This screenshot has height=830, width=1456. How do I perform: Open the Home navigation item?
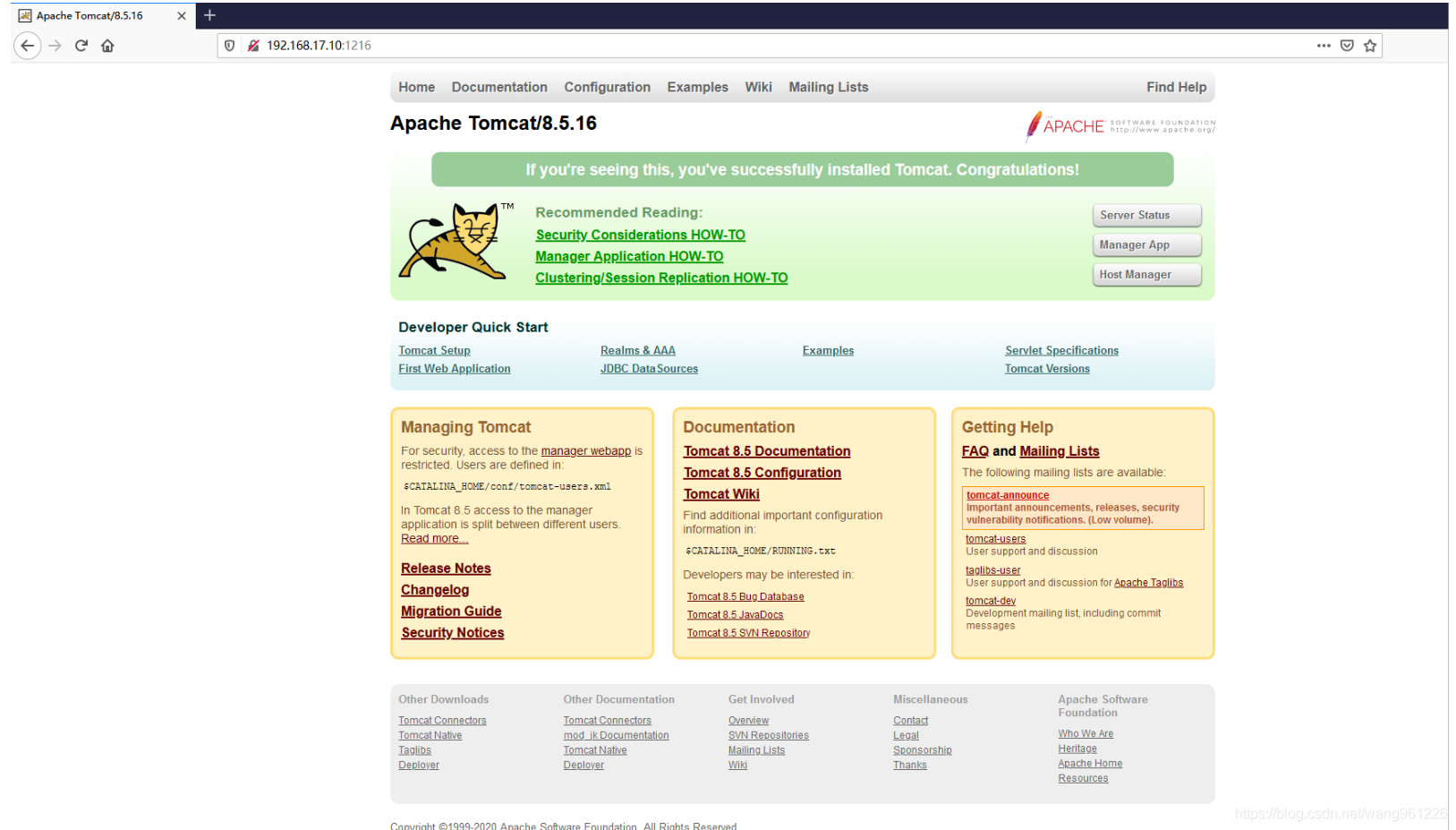click(417, 87)
